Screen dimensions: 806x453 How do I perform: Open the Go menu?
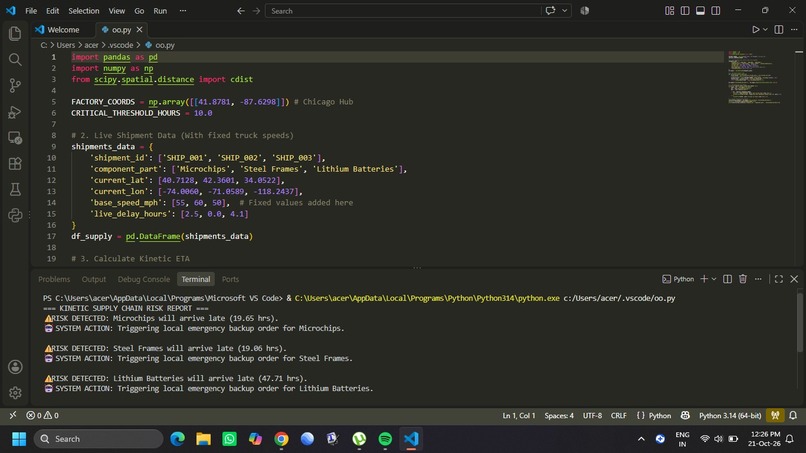[x=139, y=11]
